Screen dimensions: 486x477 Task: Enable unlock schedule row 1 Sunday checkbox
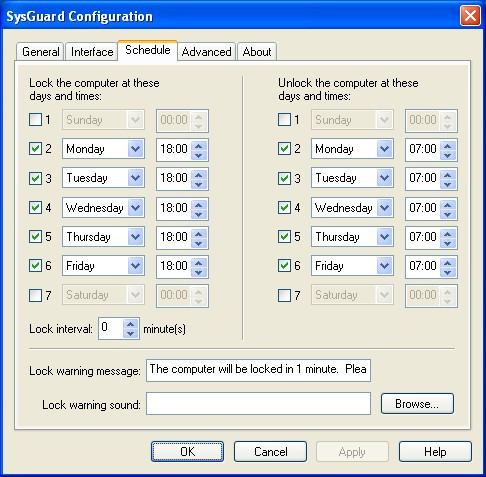point(284,120)
